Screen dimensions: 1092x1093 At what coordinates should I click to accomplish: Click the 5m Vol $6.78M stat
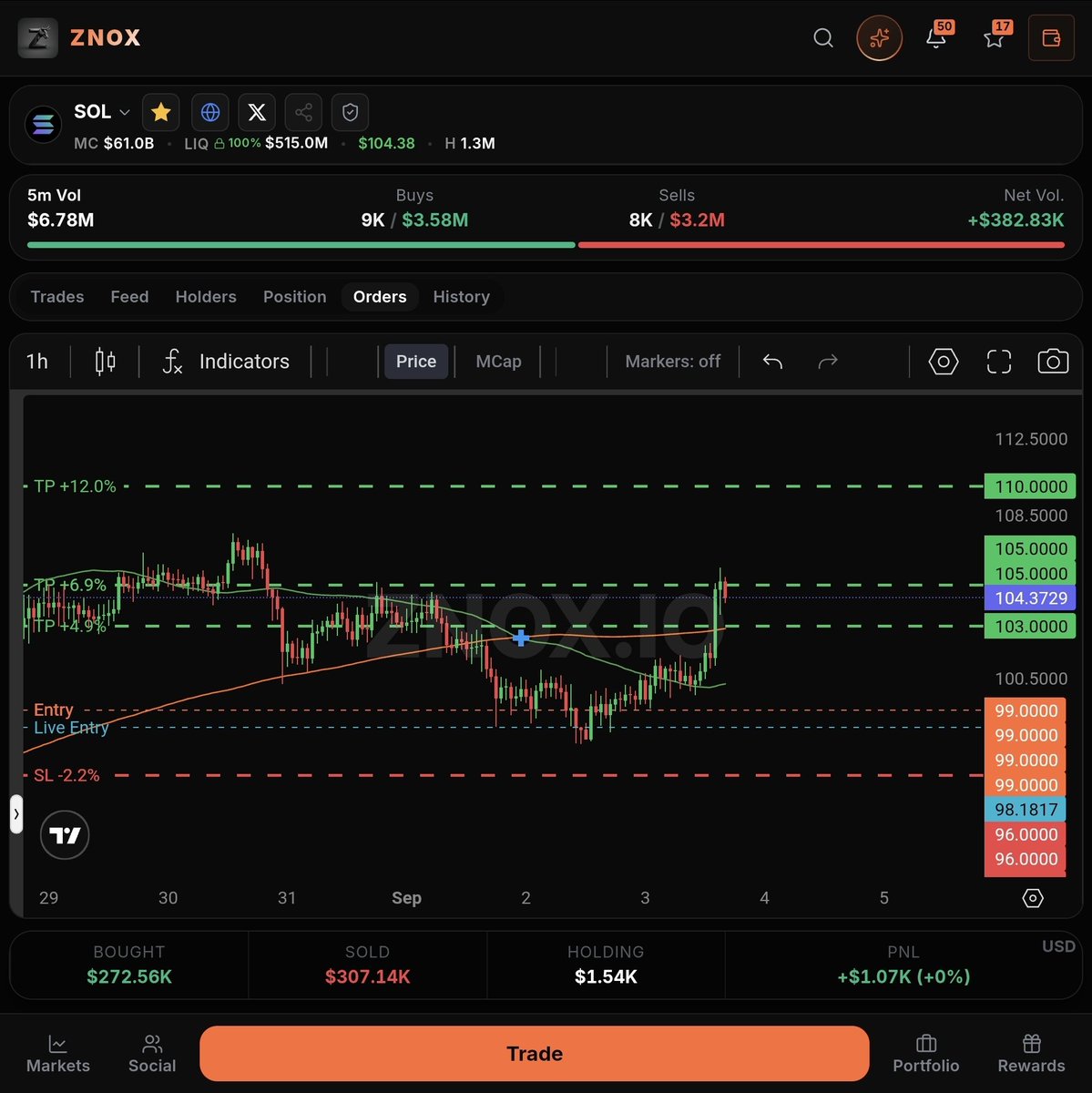click(x=61, y=209)
